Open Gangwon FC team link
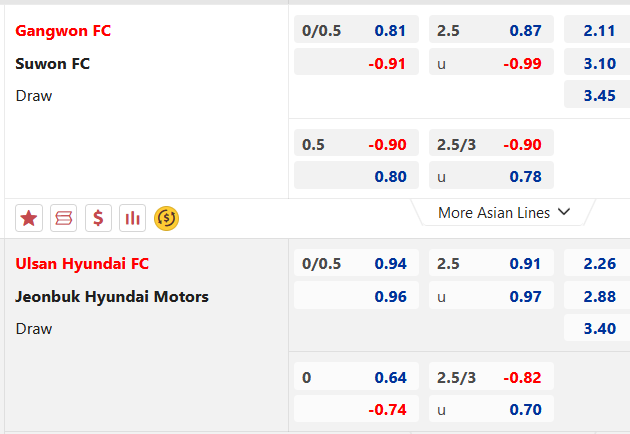 (63, 31)
